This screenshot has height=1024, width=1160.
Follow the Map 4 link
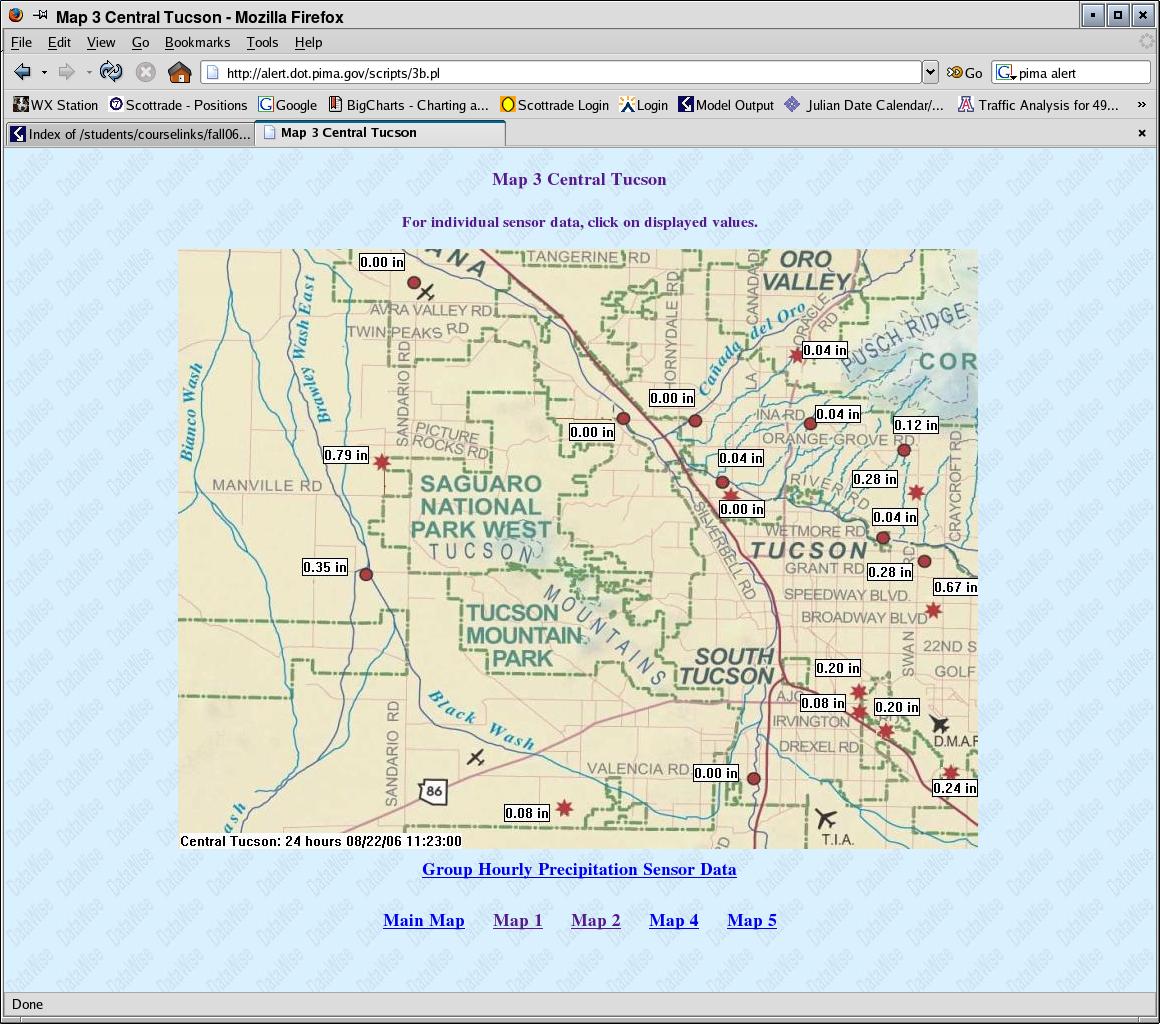pyautogui.click(x=674, y=920)
